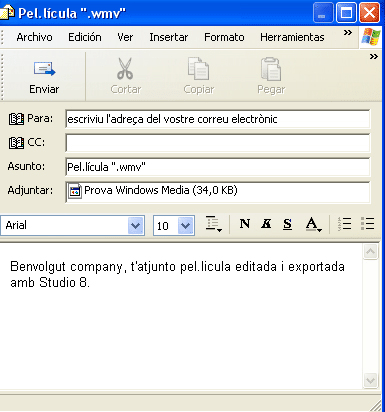Toggle underline S formatting
The width and height of the screenshot is (385, 412).
(287, 224)
